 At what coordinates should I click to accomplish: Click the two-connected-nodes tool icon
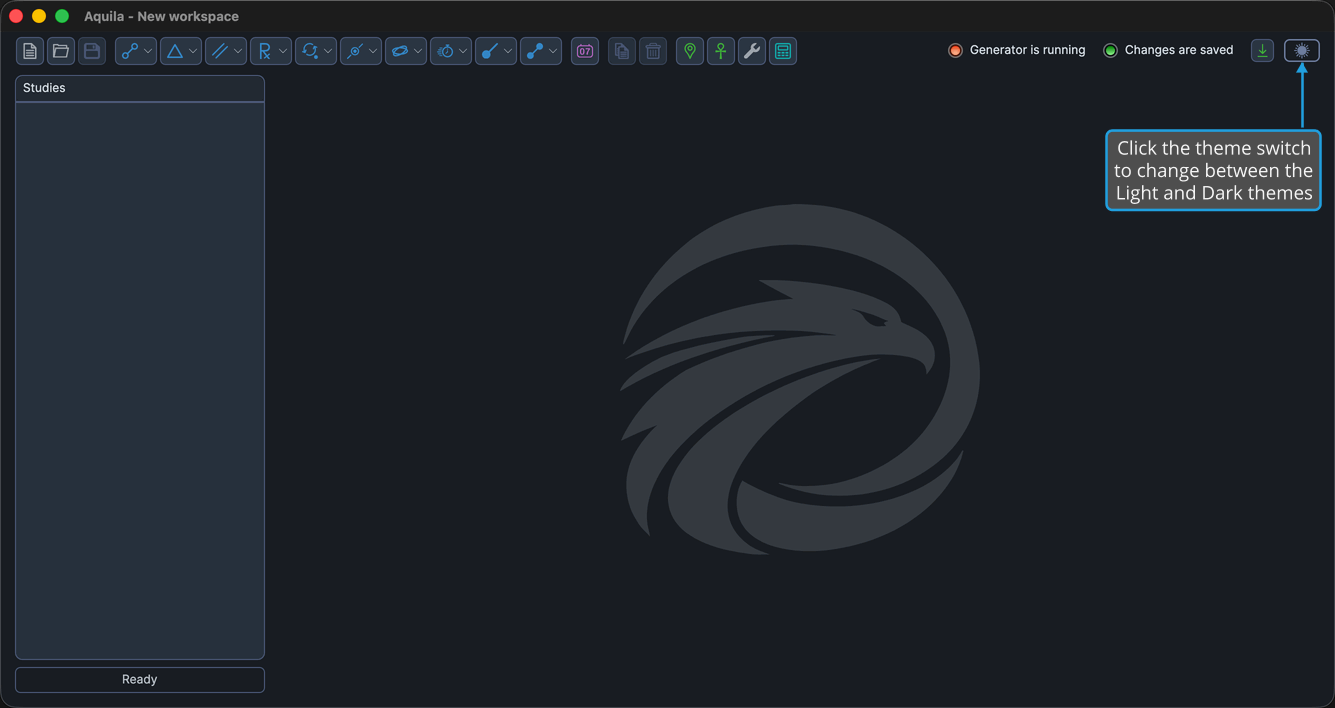[129, 51]
